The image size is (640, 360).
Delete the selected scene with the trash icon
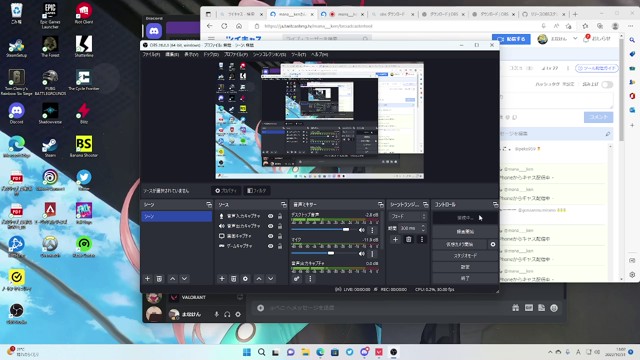point(159,278)
